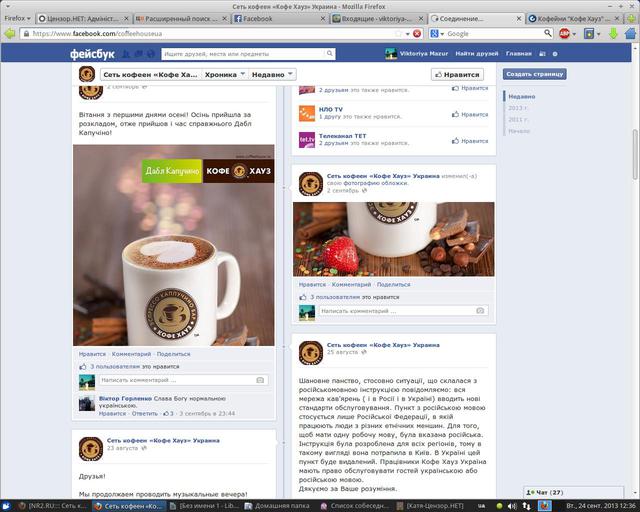Click the фейсбук logo

92,54
